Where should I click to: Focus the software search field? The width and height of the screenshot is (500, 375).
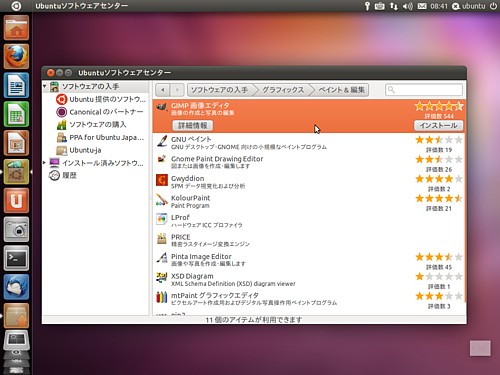[424, 90]
